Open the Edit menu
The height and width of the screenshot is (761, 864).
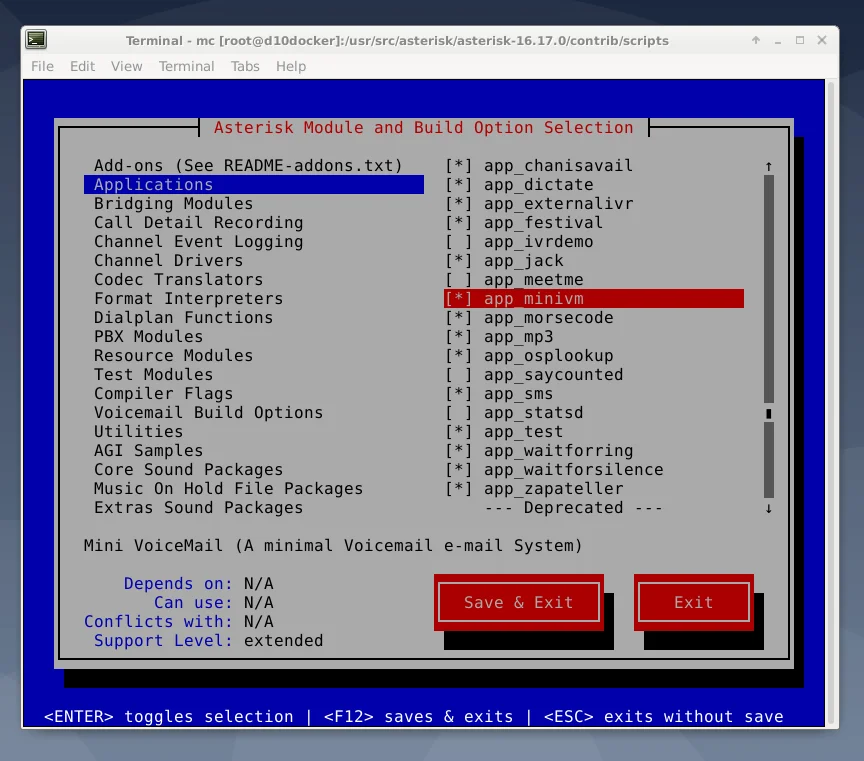tap(82, 66)
